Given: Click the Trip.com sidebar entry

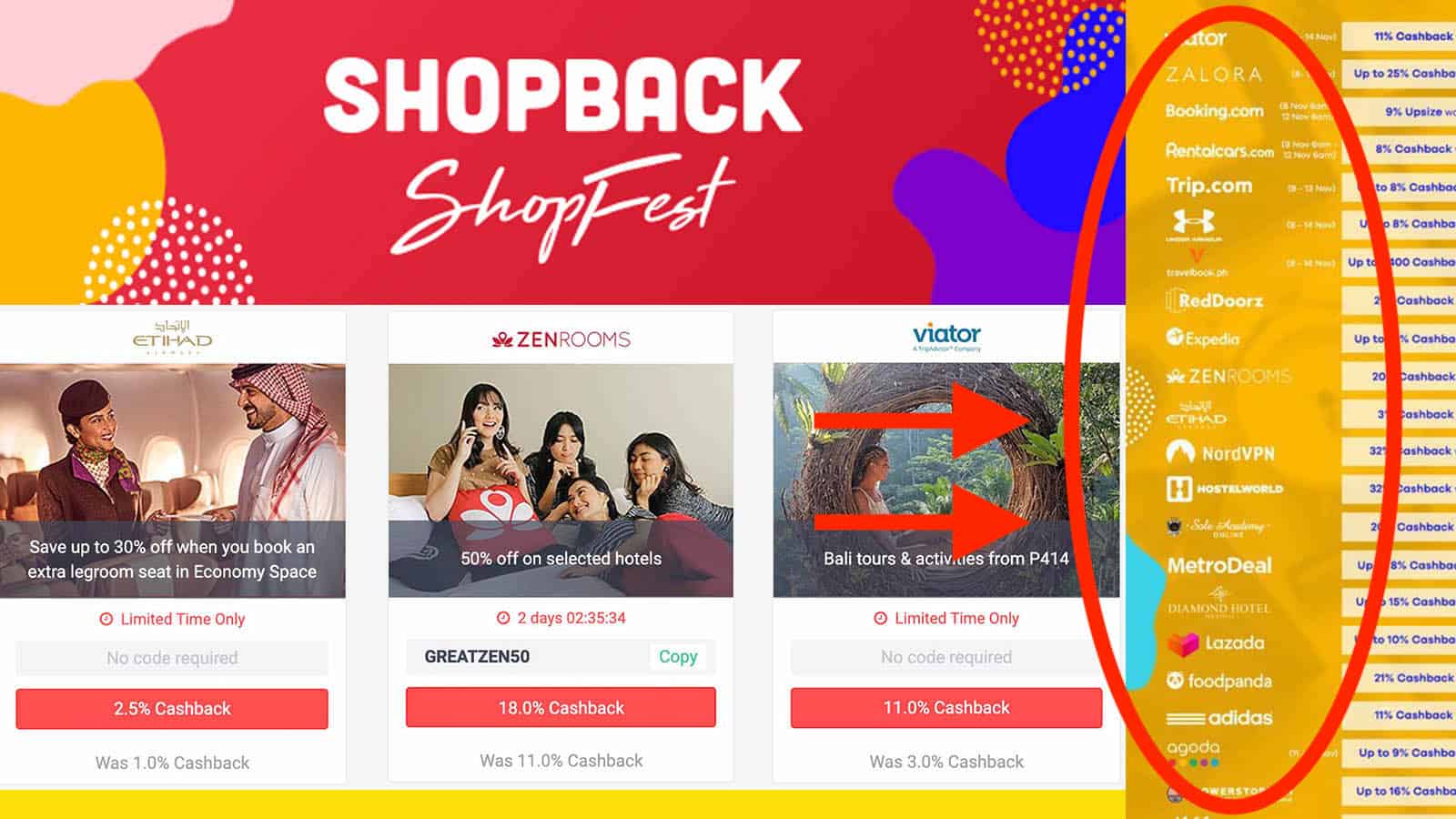Looking at the screenshot, I should tap(1209, 186).
